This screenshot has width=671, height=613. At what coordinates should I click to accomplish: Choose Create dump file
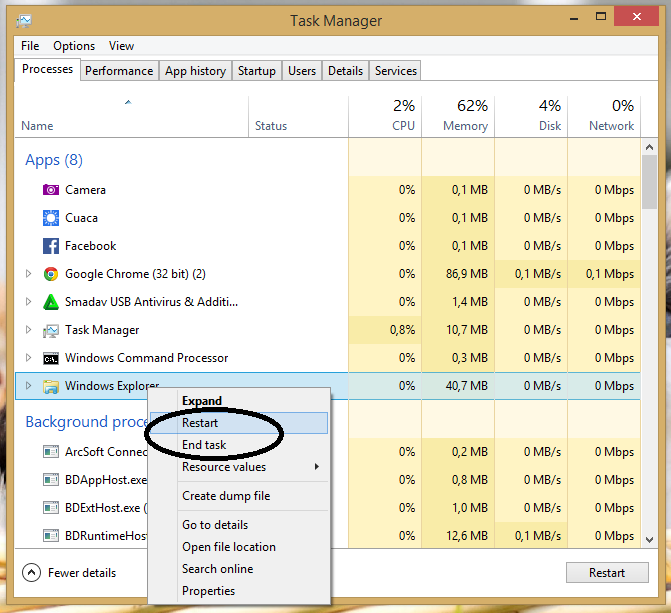[239, 496]
